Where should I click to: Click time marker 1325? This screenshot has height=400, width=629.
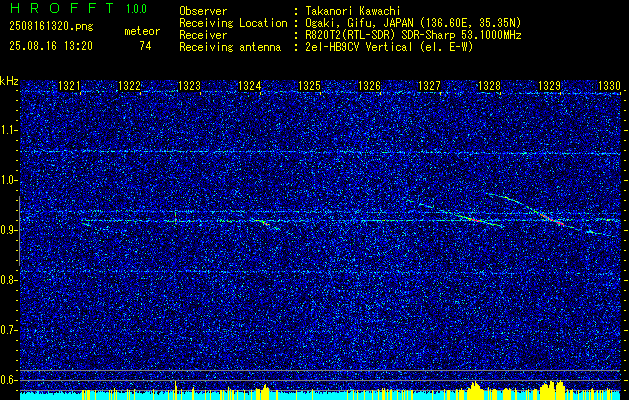tap(309, 86)
